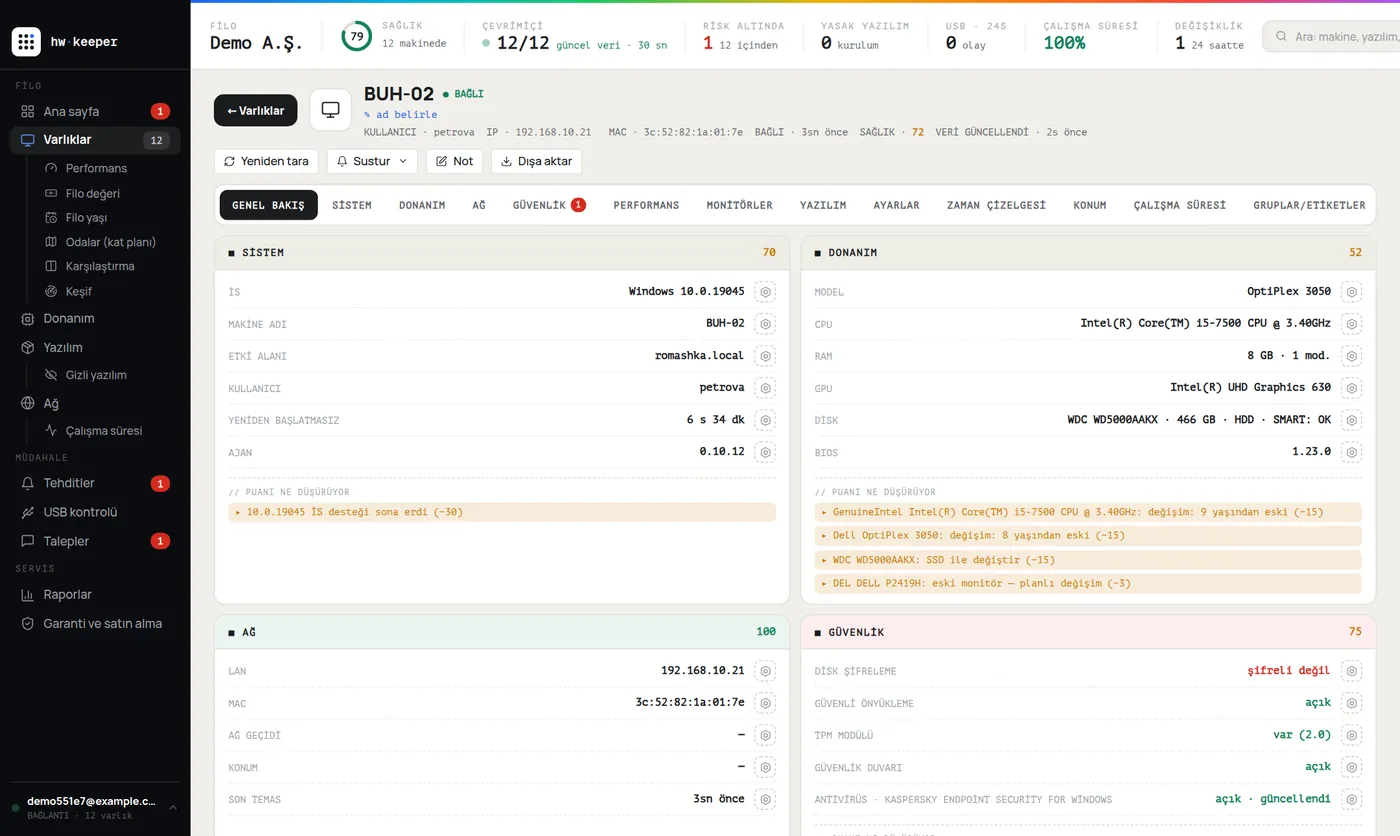
Task: Open Garanti ve satın alma
Action: [x=95, y=623]
